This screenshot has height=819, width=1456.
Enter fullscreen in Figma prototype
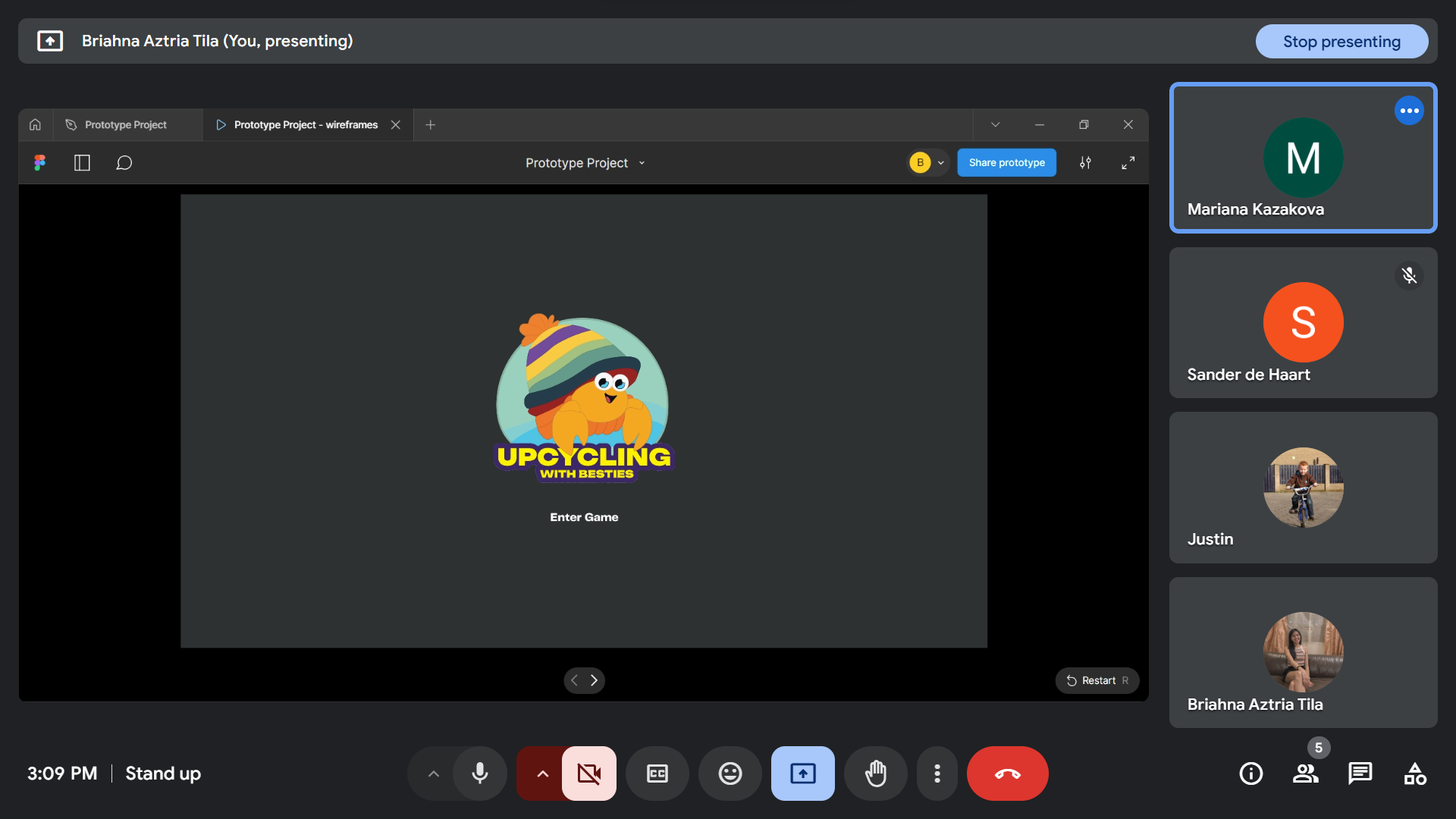[x=1128, y=163]
